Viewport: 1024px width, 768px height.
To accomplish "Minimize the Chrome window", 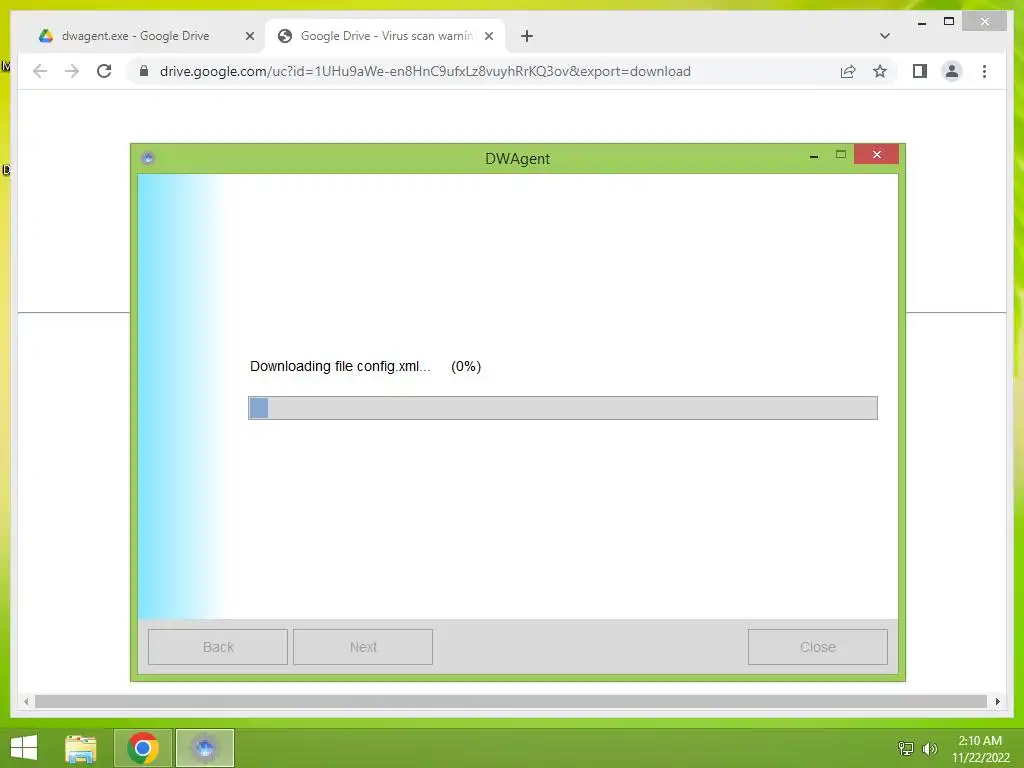I will 921,22.
